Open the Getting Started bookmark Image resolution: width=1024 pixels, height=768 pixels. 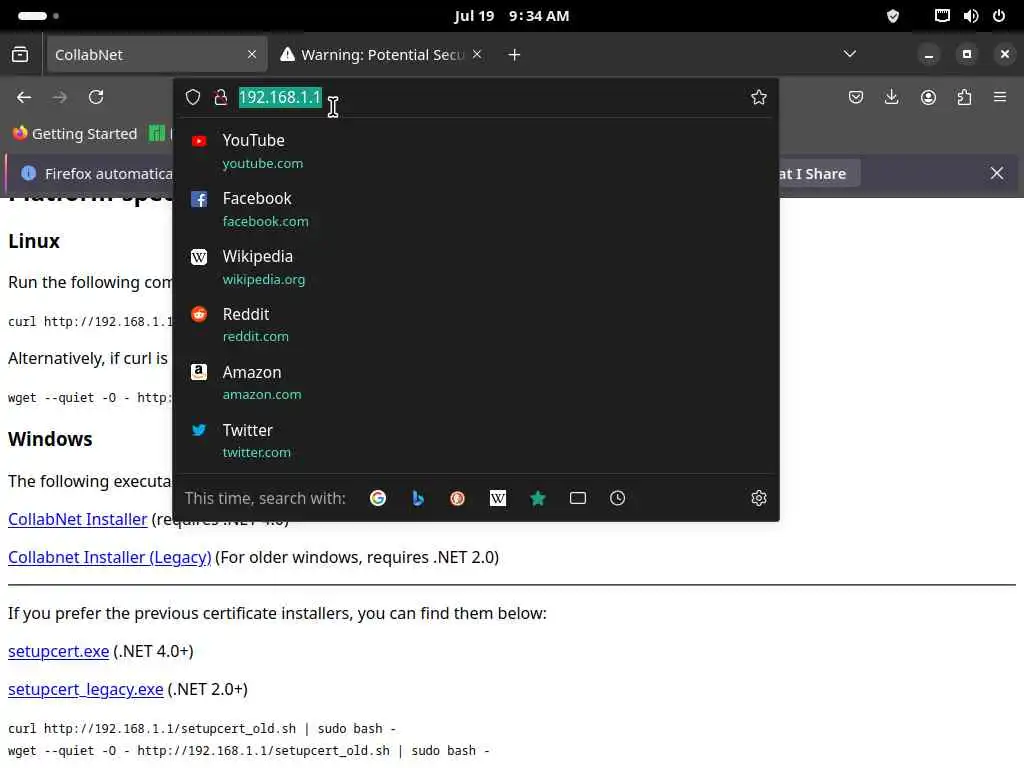pyautogui.click(x=75, y=134)
